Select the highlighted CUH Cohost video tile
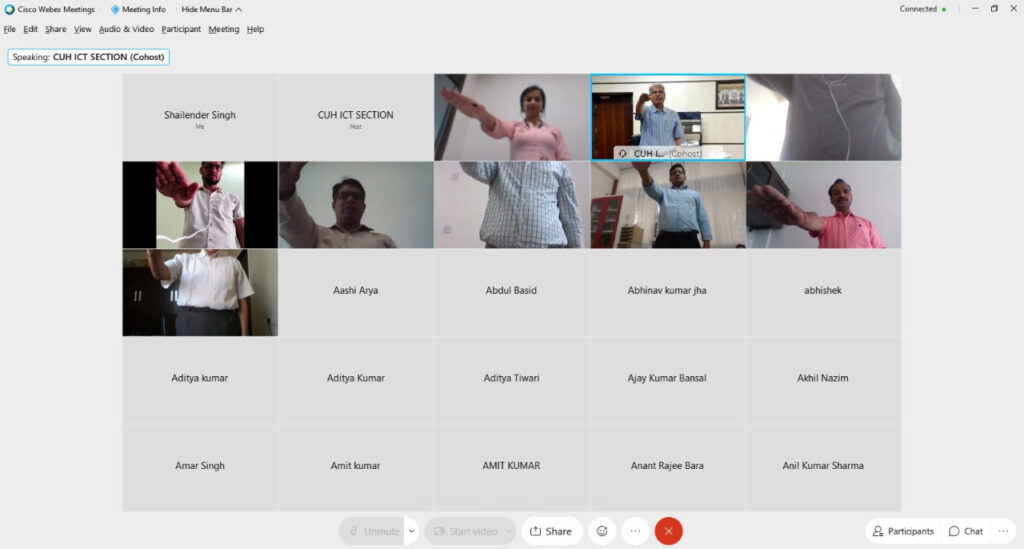This screenshot has width=1024, height=549. coord(667,117)
